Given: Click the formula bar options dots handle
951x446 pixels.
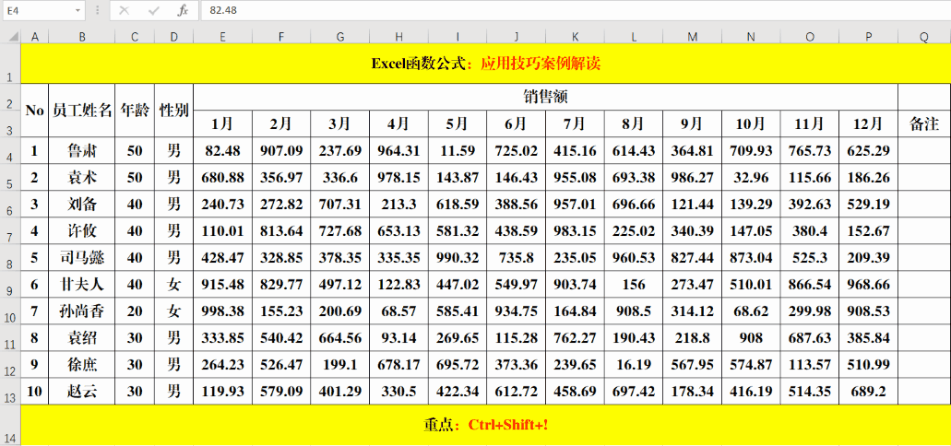Looking at the screenshot, I should coord(97,10).
